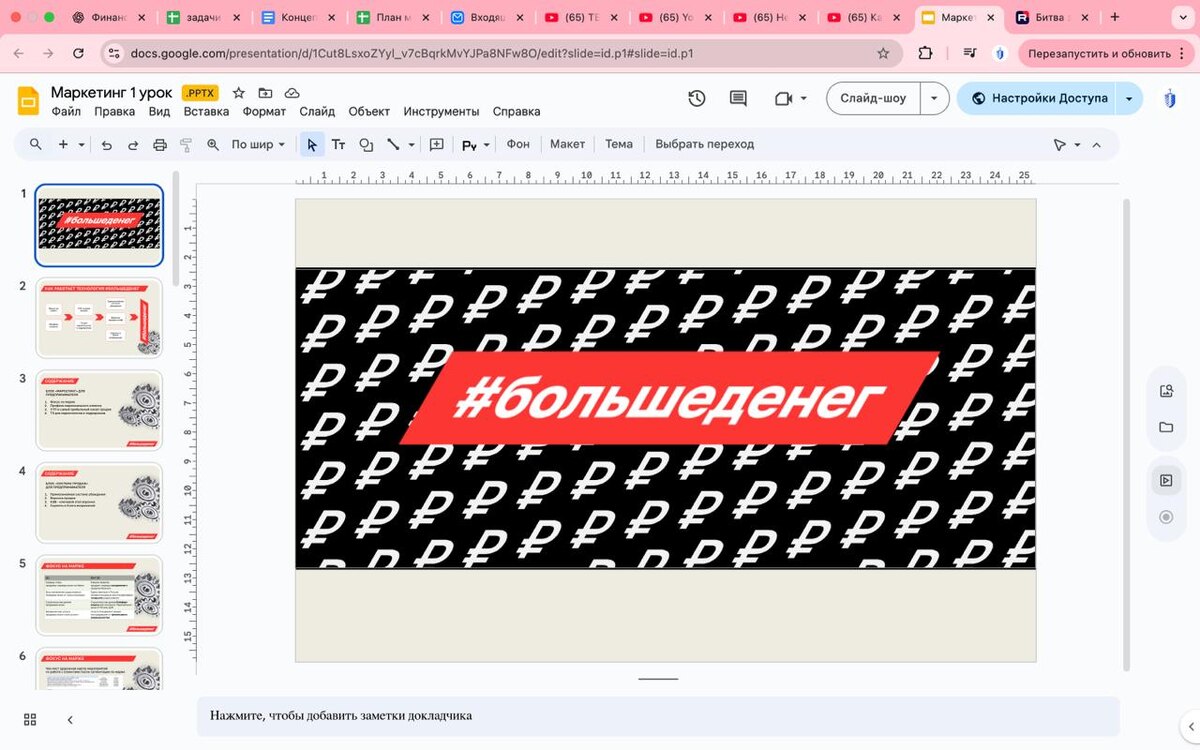
Task: Star the Маркетинг 1 урок presentation
Action: [x=239, y=93]
